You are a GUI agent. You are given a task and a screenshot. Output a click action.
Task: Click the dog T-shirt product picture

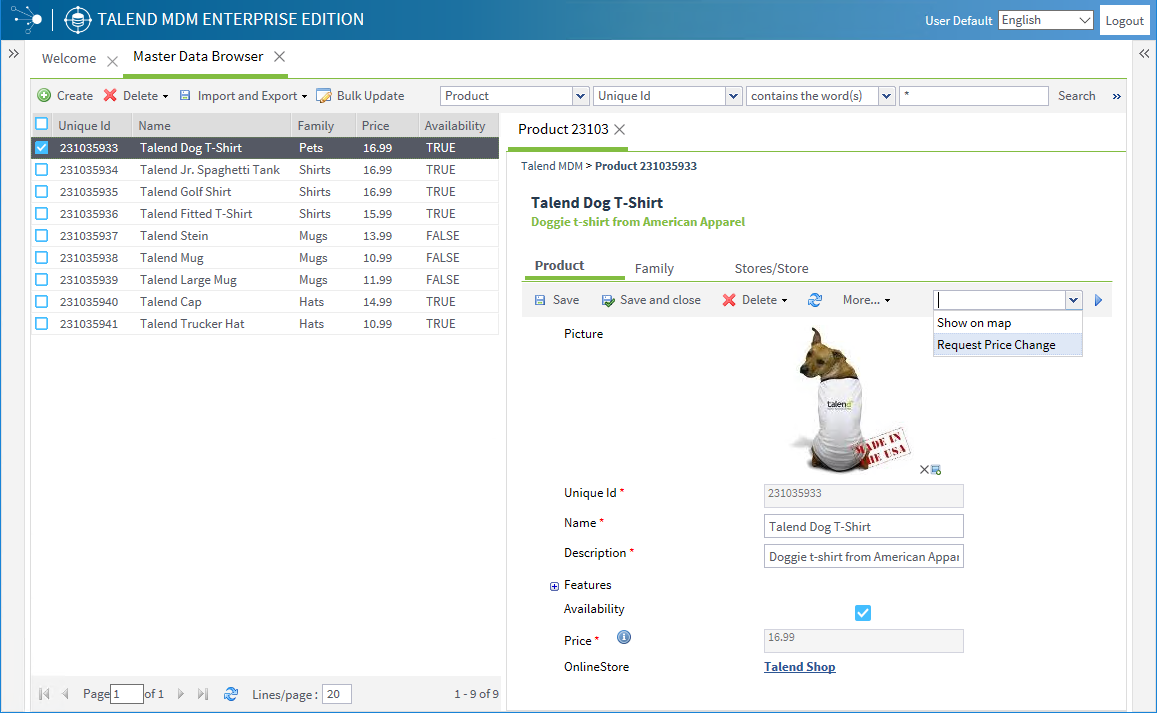pyautogui.click(x=849, y=400)
